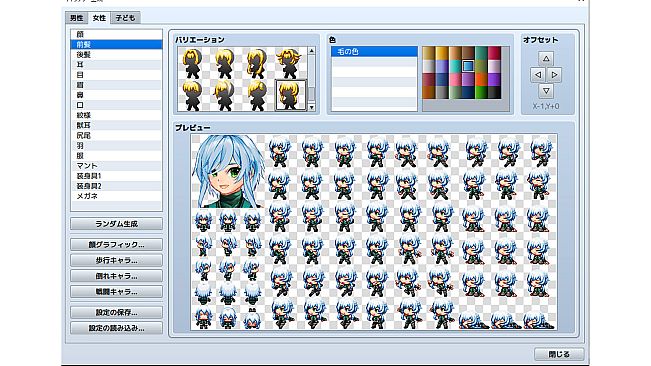Select 毛の色 in the color list
The image size is (651, 366).
tap(374, 51)
